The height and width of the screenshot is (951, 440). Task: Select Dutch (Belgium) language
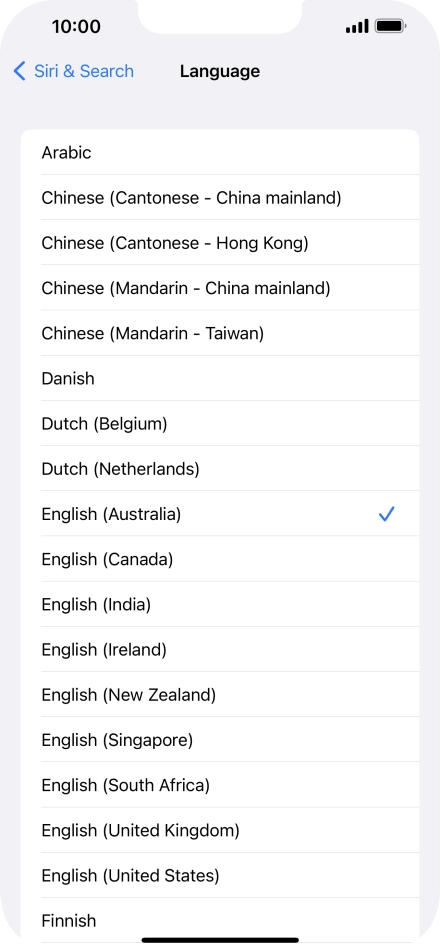click(x=220, y=423)
